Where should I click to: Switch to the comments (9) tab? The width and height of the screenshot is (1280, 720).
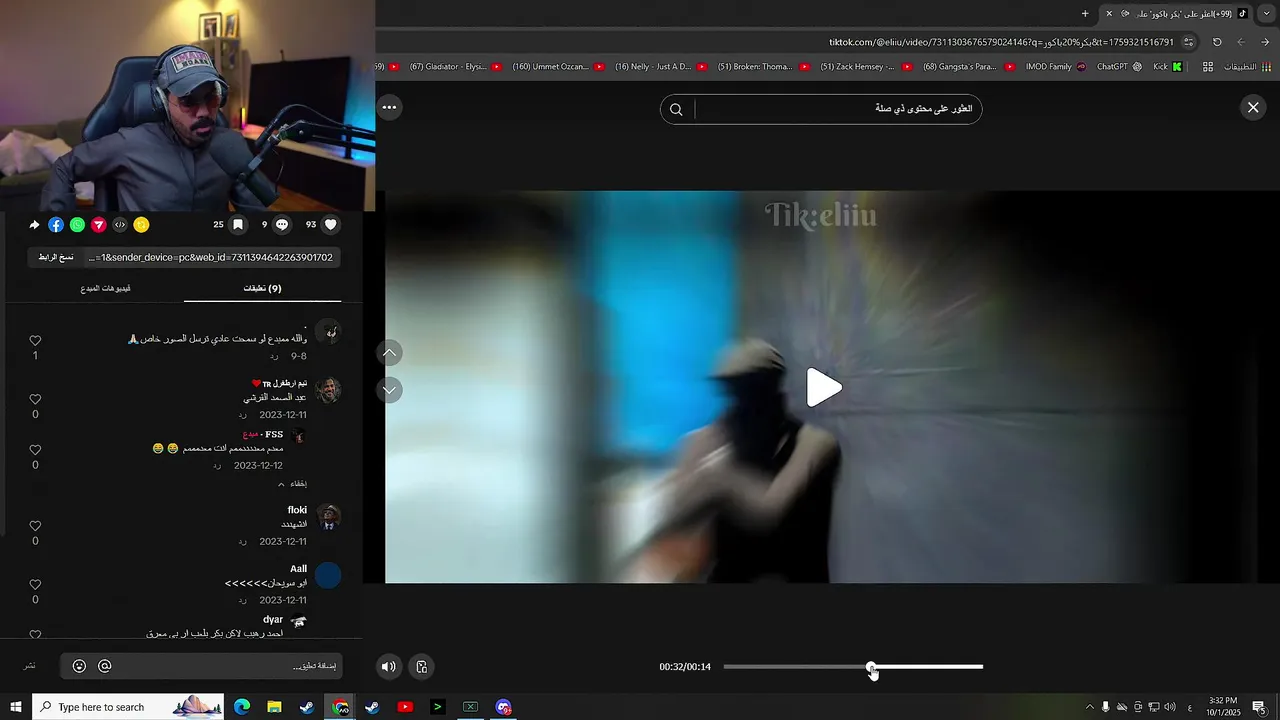click(x=262, y=288)
